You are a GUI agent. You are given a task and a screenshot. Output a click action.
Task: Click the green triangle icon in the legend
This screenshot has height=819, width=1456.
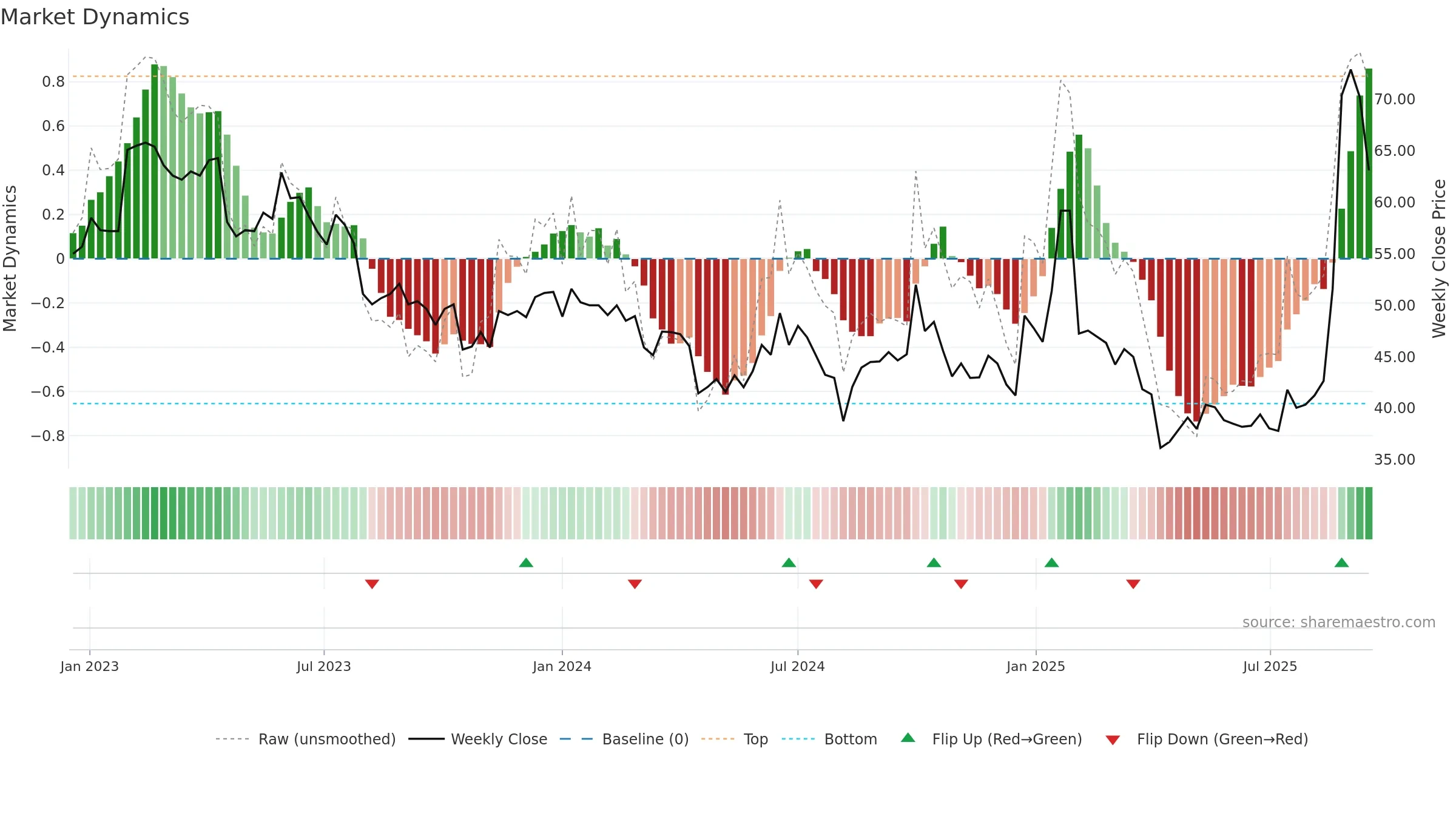click(908, 738)
